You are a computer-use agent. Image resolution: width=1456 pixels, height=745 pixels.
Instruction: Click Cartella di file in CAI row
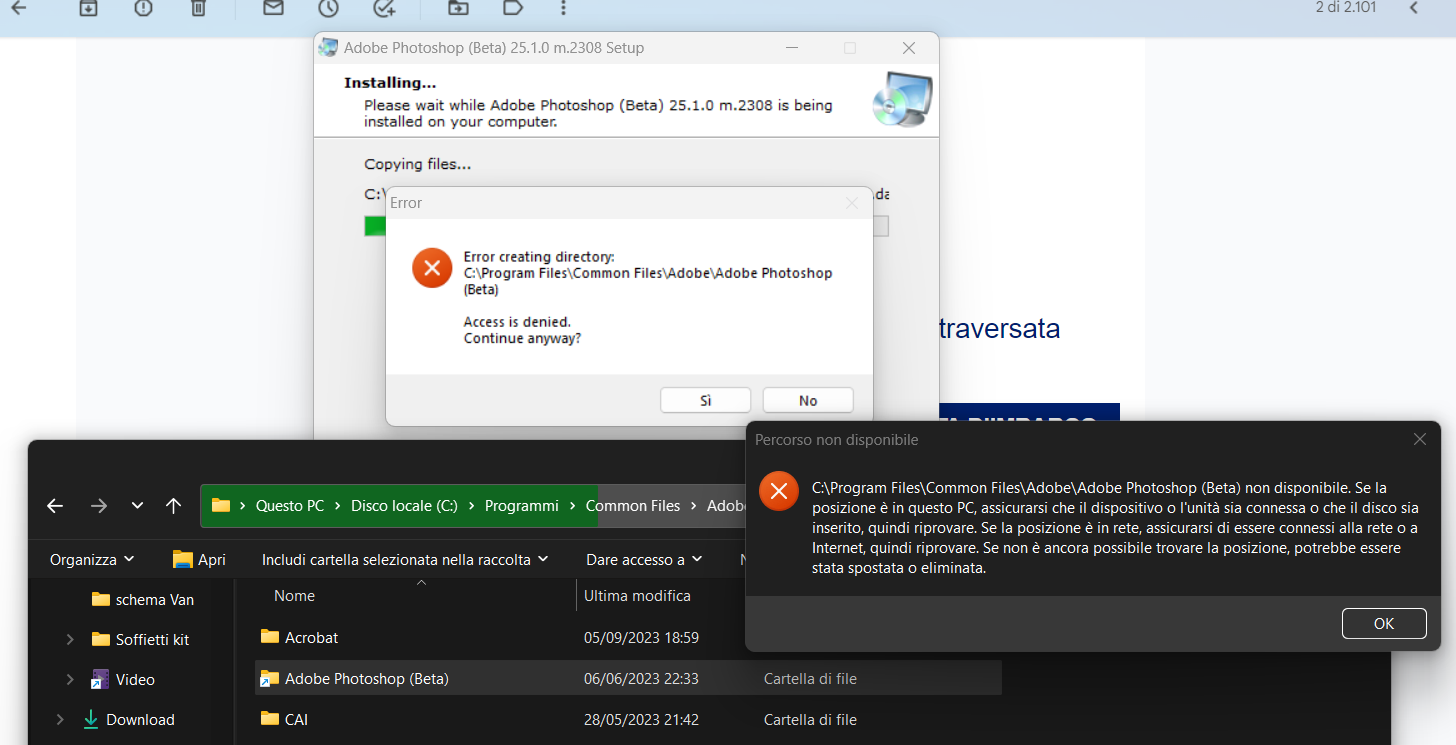click(x=810, y=719)
